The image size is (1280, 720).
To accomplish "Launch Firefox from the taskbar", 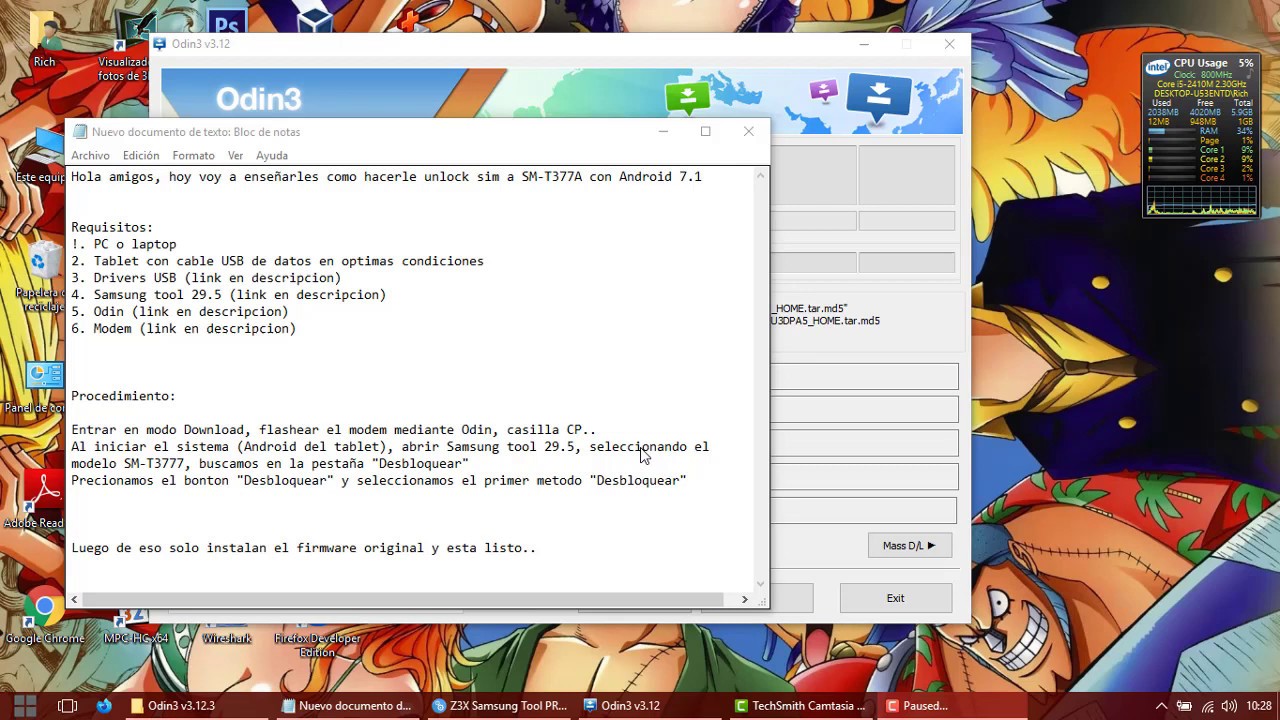I will click(x=104, y=705).
